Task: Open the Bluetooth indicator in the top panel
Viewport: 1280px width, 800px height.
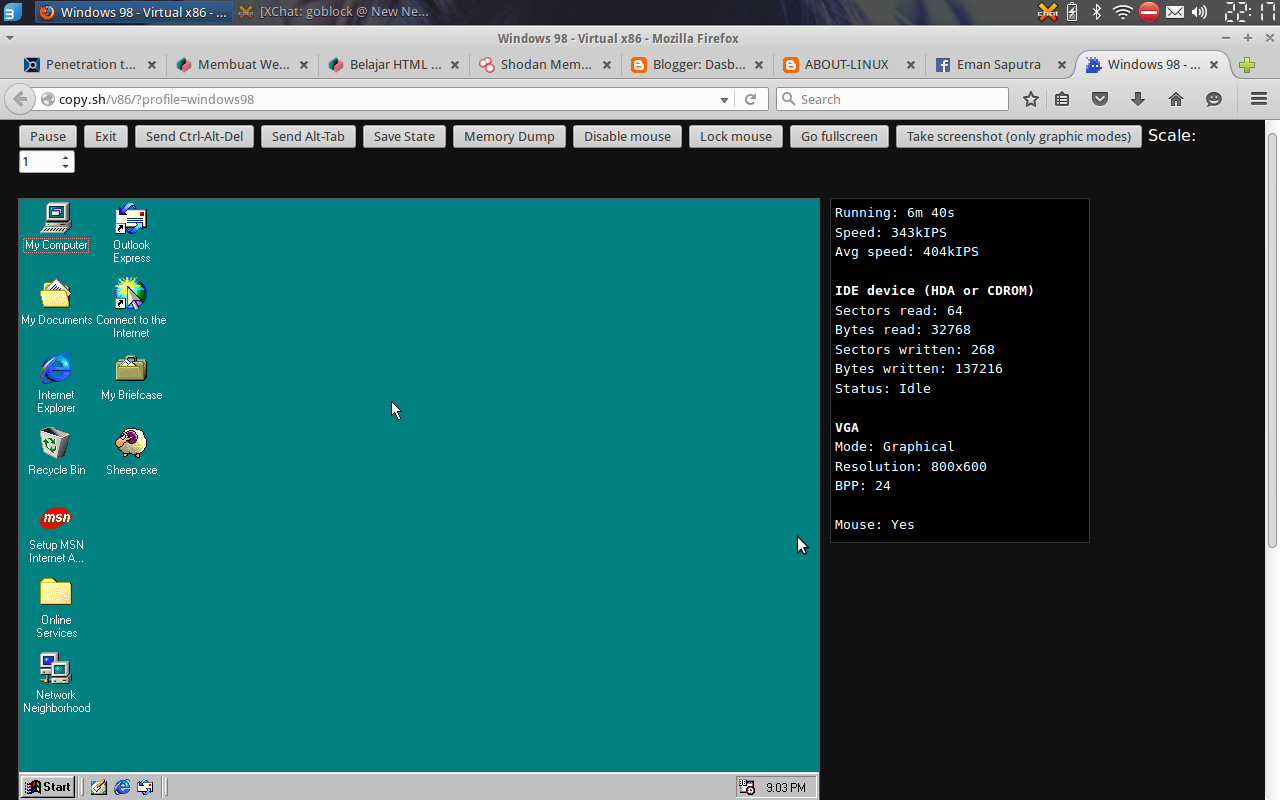Action: coord(1097,12)
